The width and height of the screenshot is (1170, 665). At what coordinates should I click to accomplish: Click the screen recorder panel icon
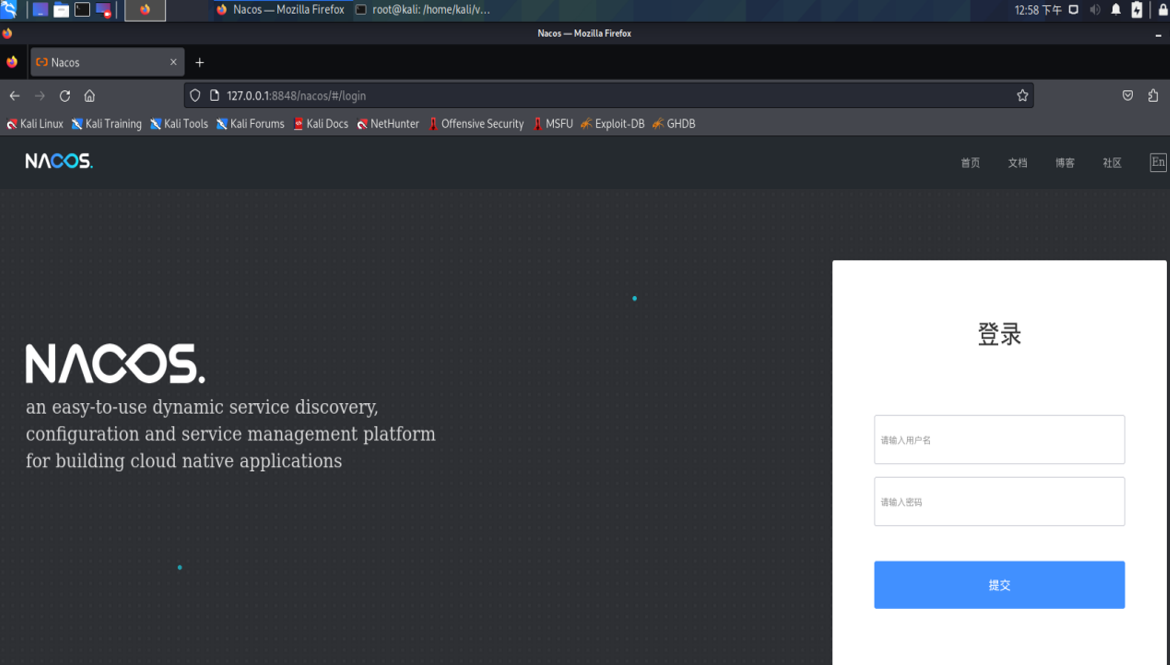tap(103, 10)
